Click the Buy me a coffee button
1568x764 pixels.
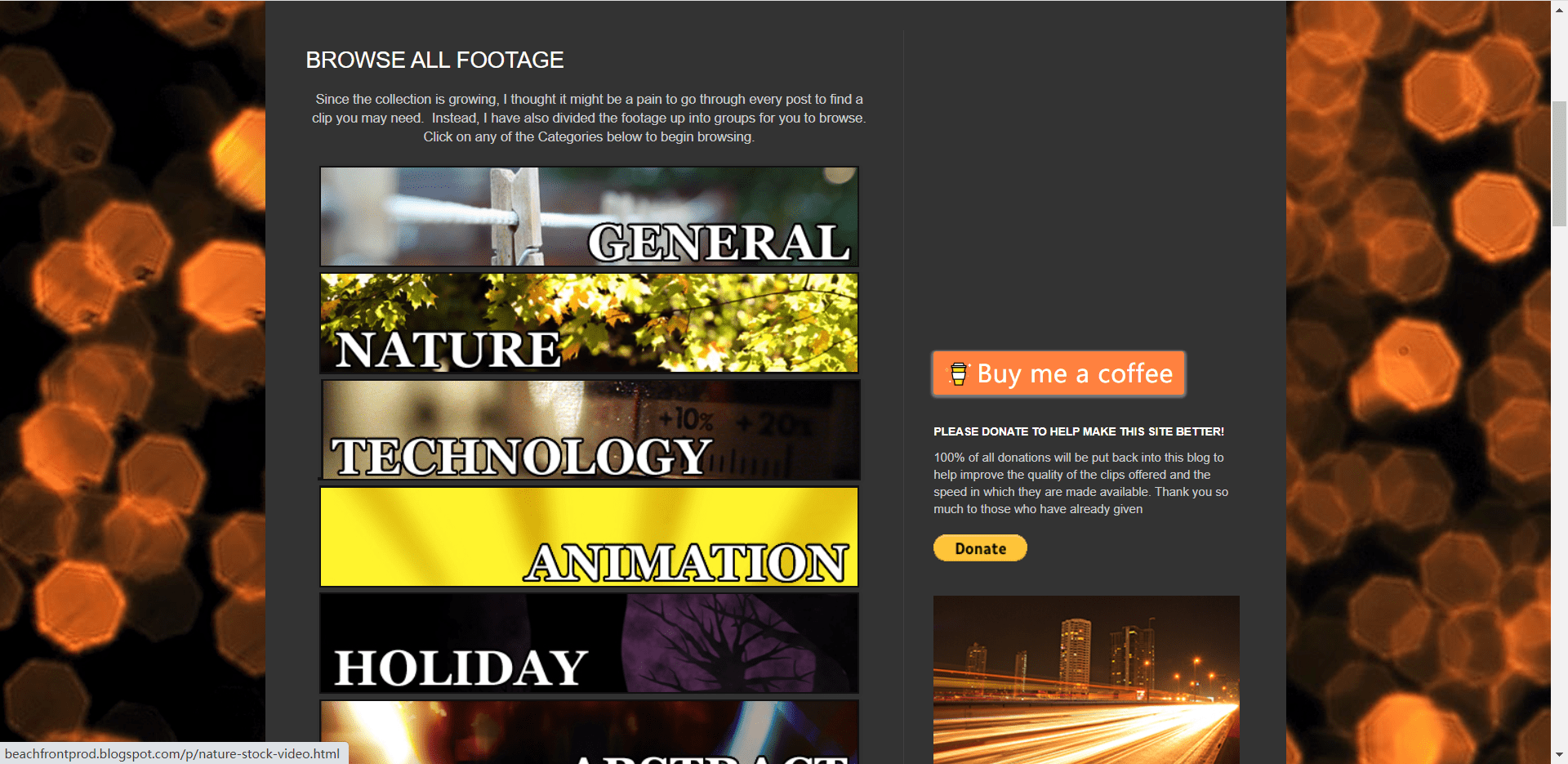coord(1058,373)
